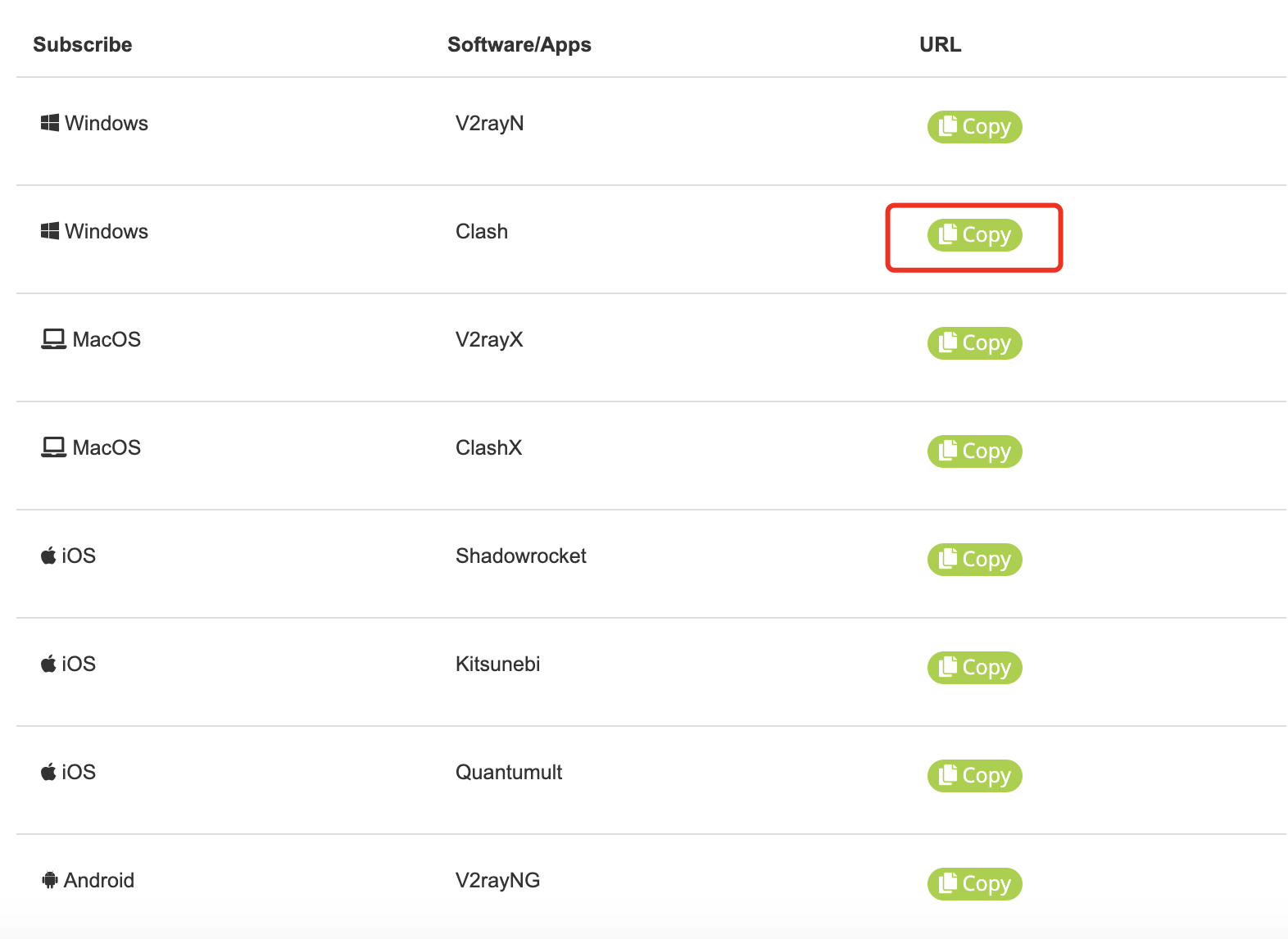Click the Software/Apps column header
Screen dimensions: 1288x939
point(519,44)
